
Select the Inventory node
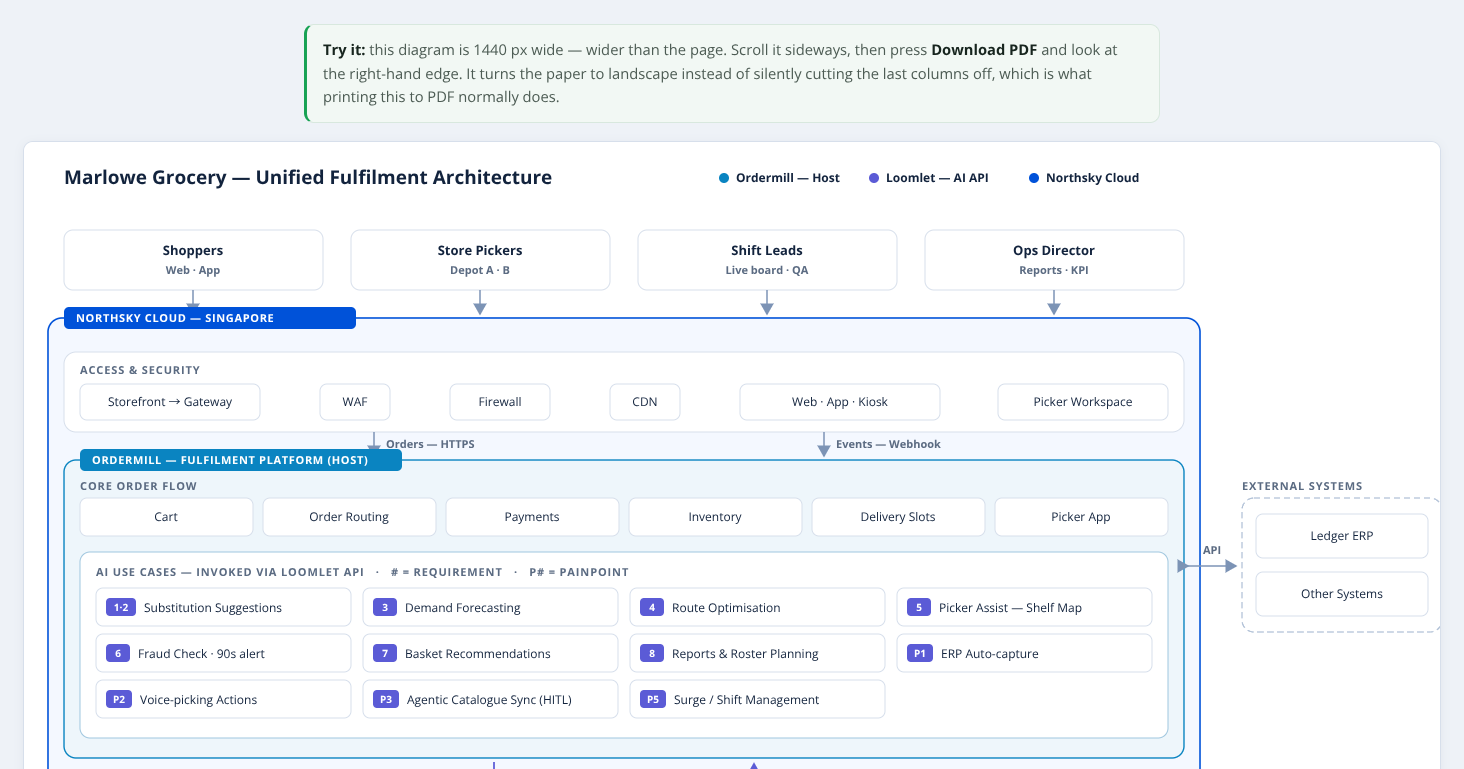tap(715, 517)
